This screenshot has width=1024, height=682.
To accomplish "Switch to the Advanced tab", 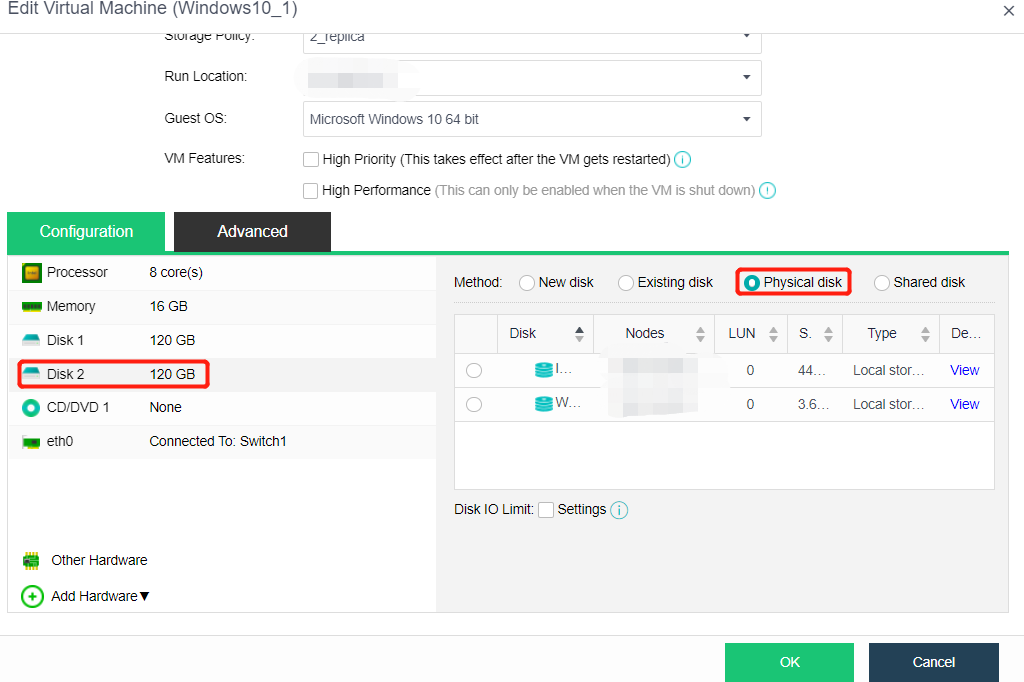I will (252, 231).
